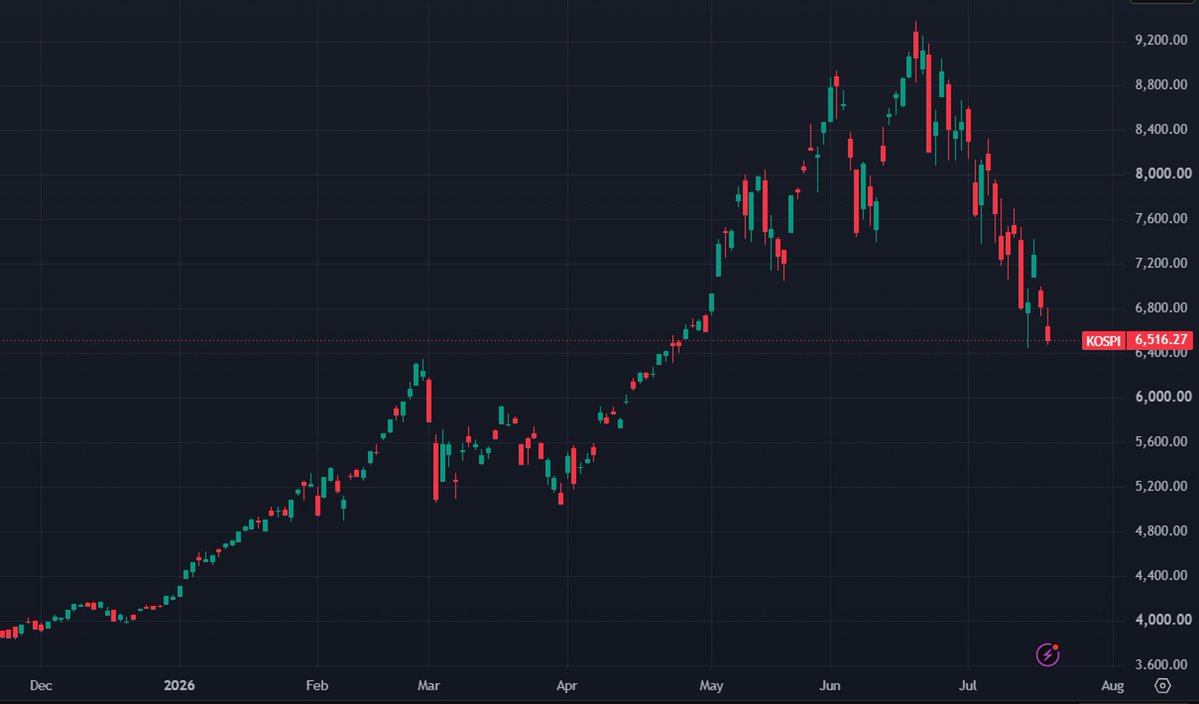Open chart settings hexagon gear icon
This screenshot has height=704, width=1199.
point(1163,685)
